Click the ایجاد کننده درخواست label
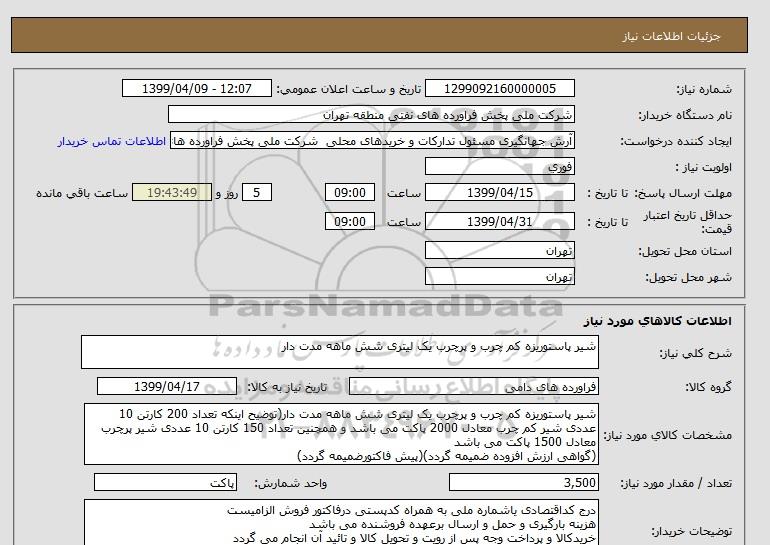 [676, 141]
